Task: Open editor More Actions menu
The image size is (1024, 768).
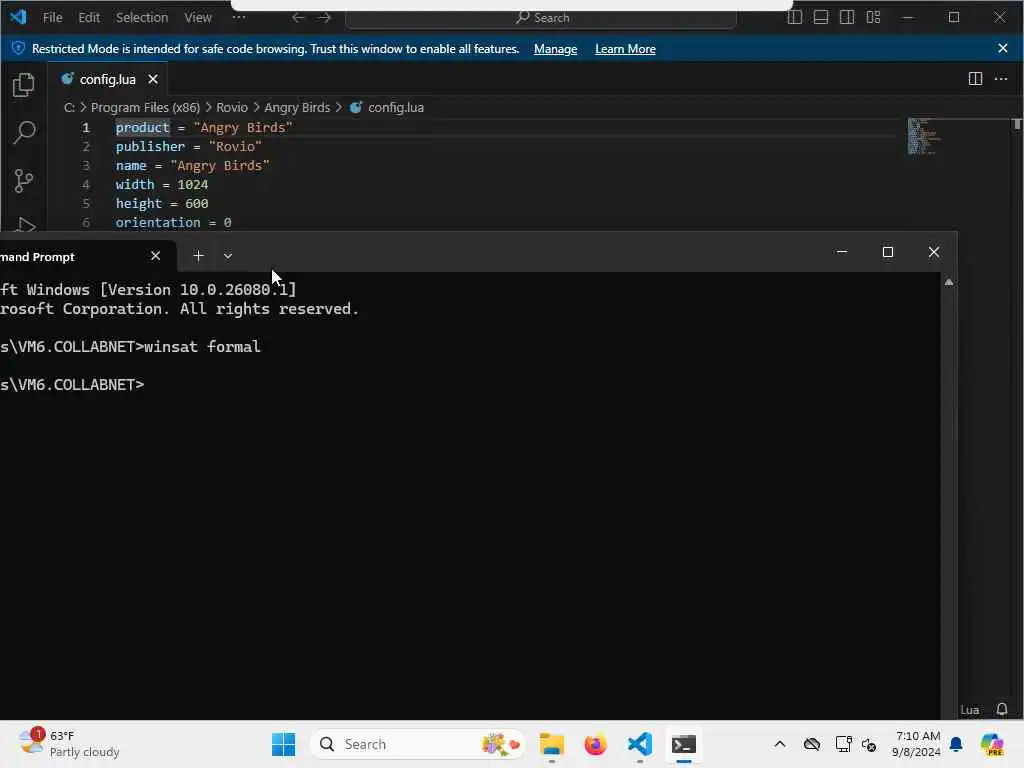Action: [x=1000, y=79]
